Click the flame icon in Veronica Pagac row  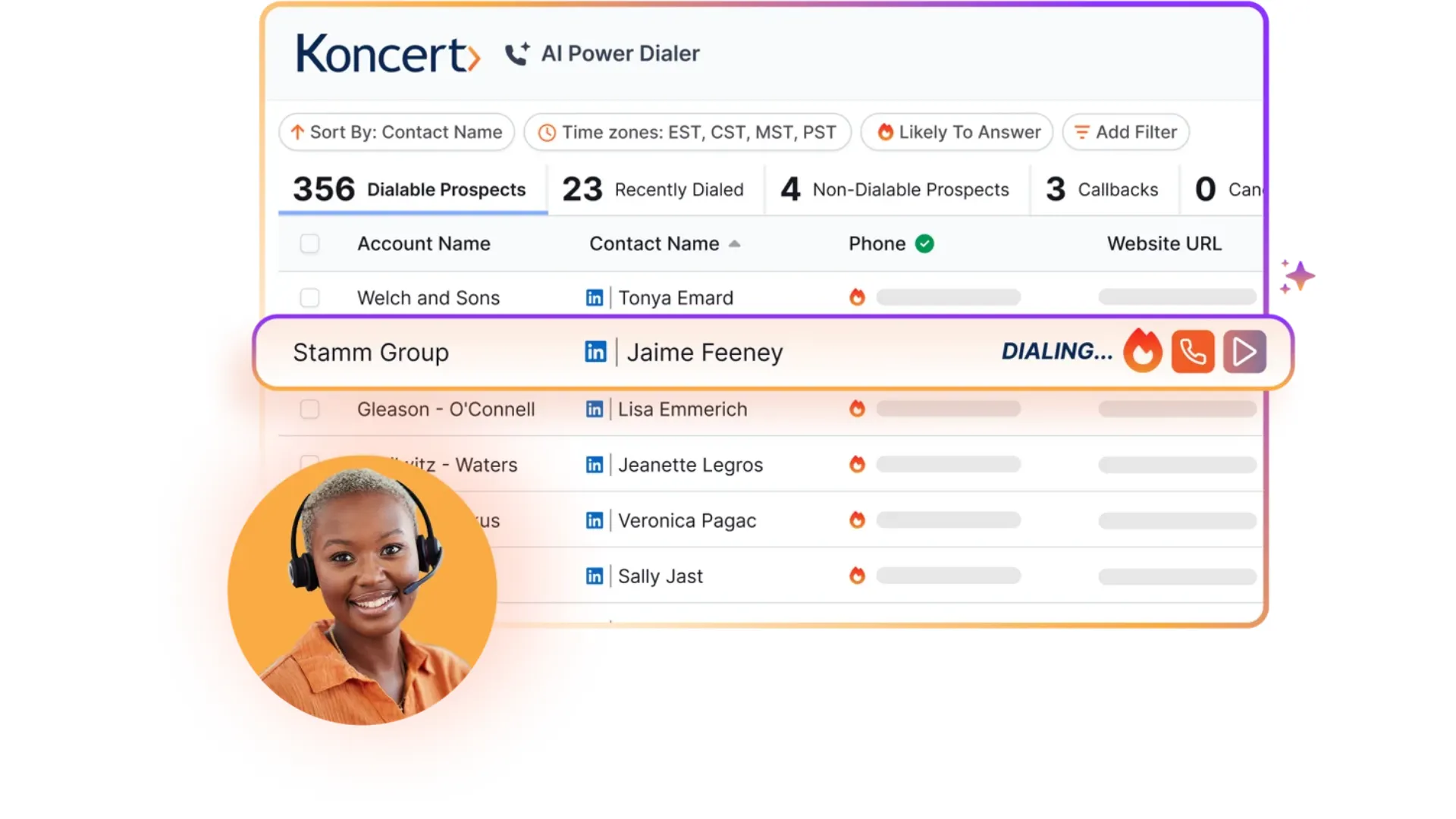click(x=857, y=519)
